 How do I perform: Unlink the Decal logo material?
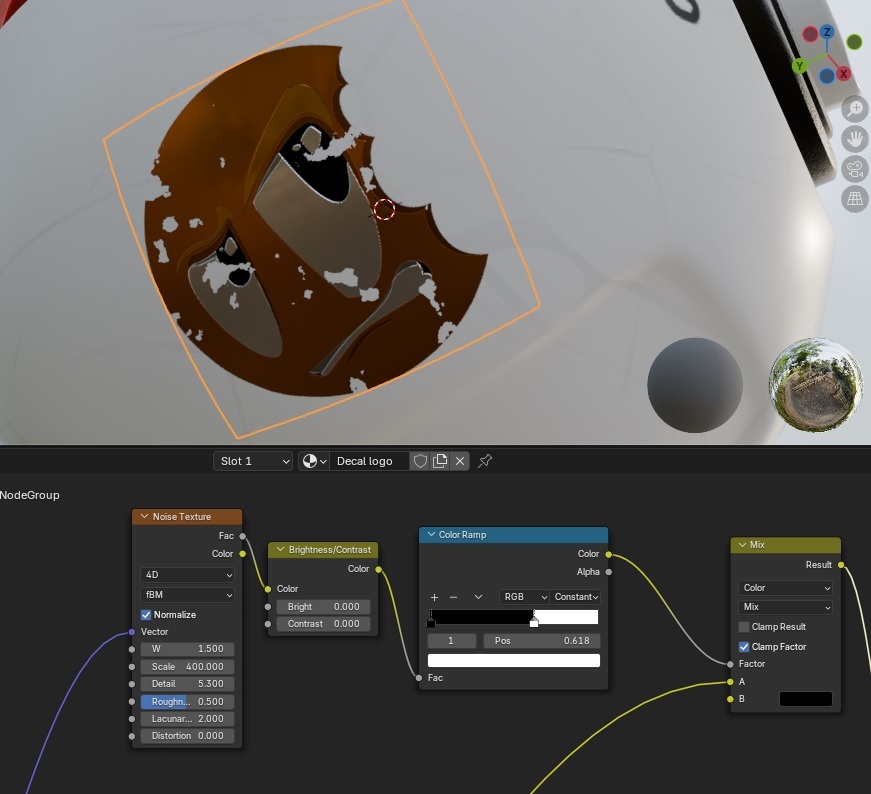point(460,461)
